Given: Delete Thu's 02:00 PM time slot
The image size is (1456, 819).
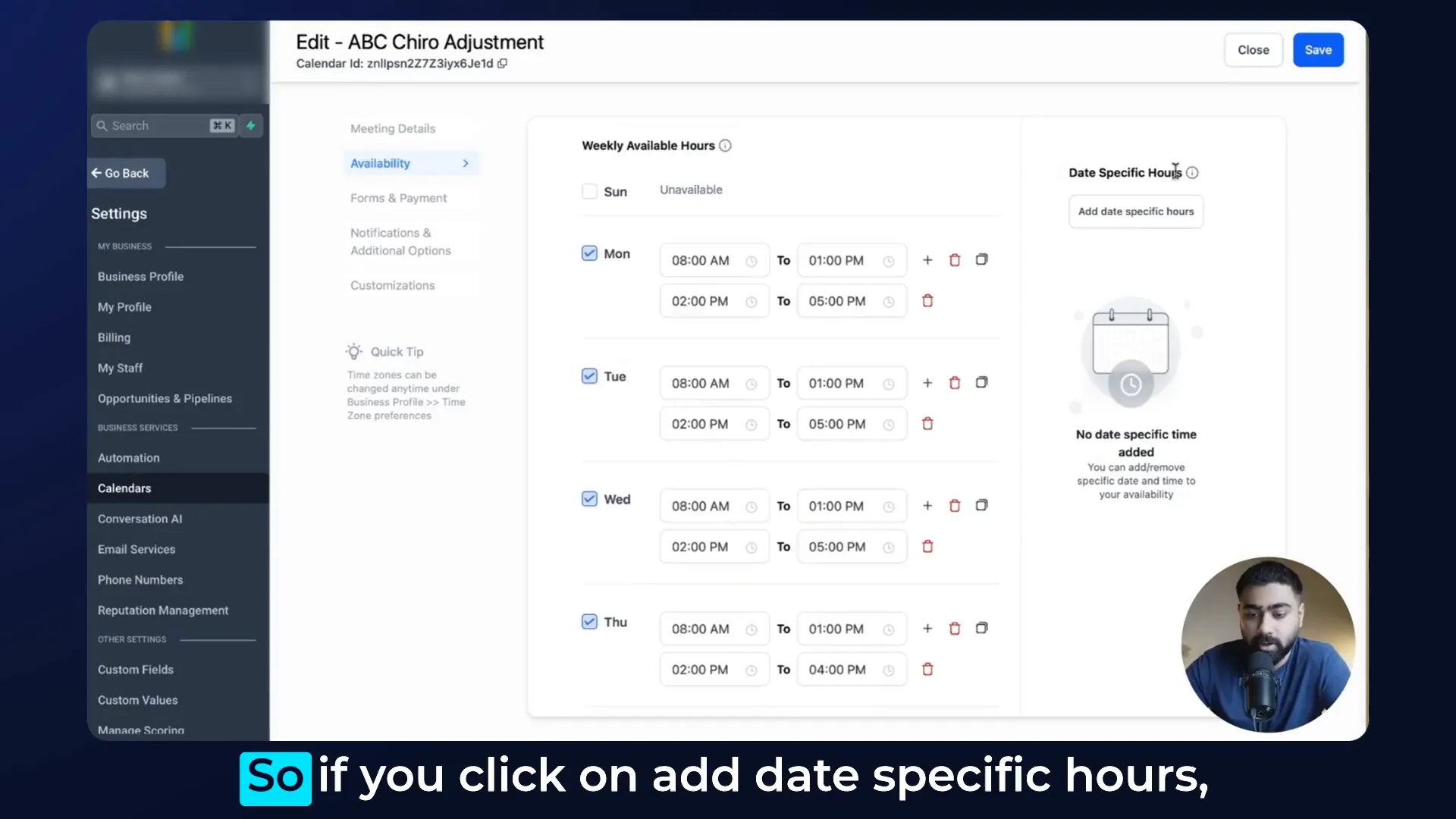Looking at the screenshot, I should click(927, 670).
